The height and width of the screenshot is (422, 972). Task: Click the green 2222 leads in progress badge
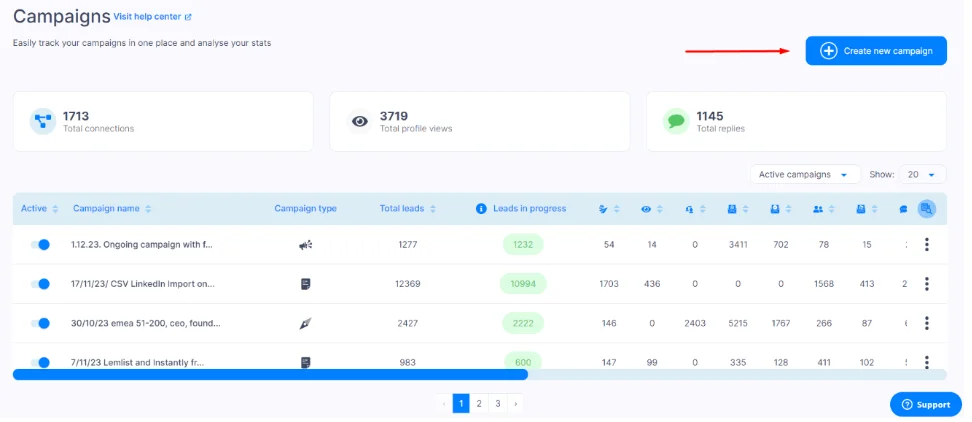click(x=523, y=323)
